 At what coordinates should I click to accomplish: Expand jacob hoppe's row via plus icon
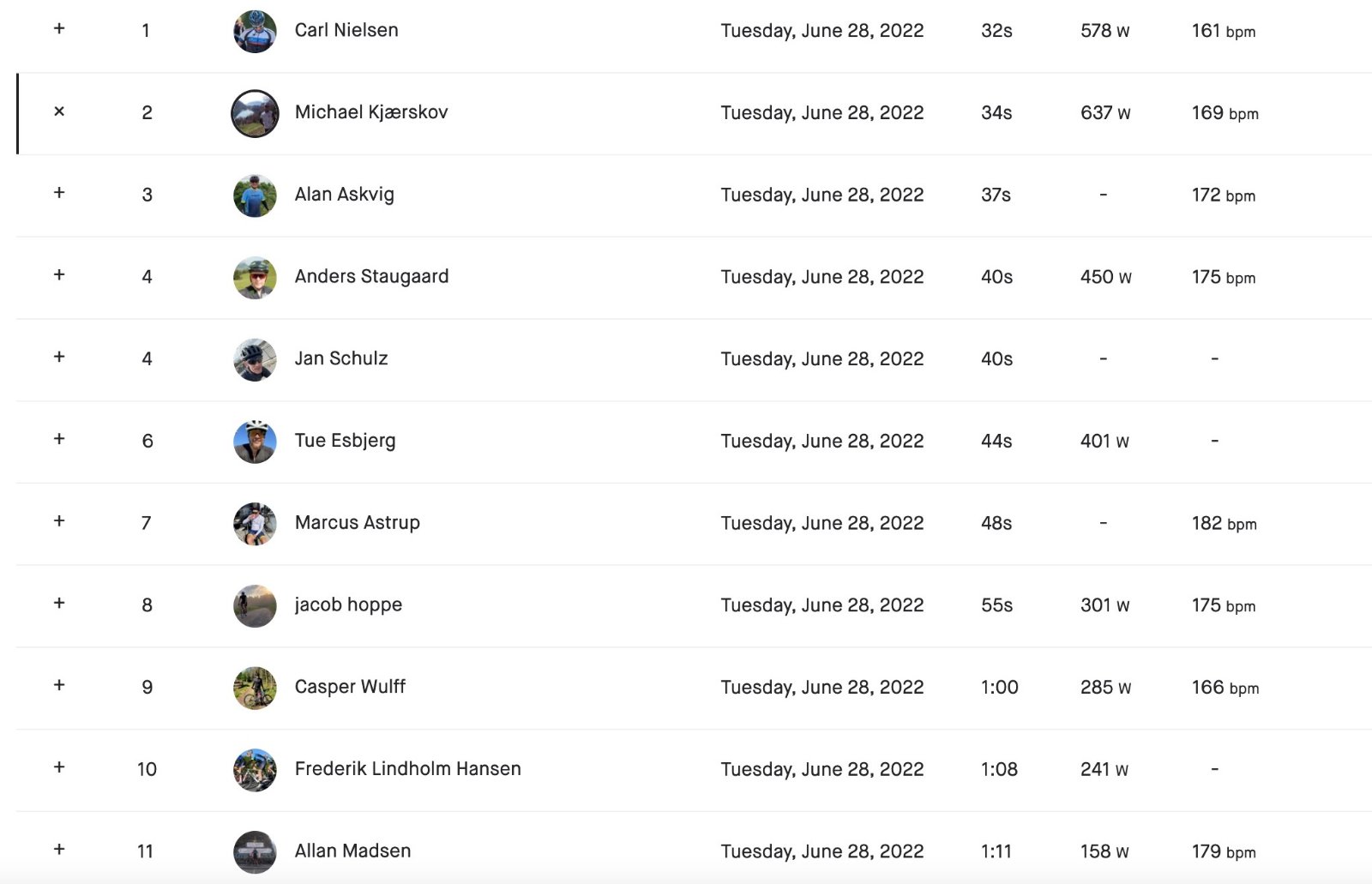[x=59, y=603]
